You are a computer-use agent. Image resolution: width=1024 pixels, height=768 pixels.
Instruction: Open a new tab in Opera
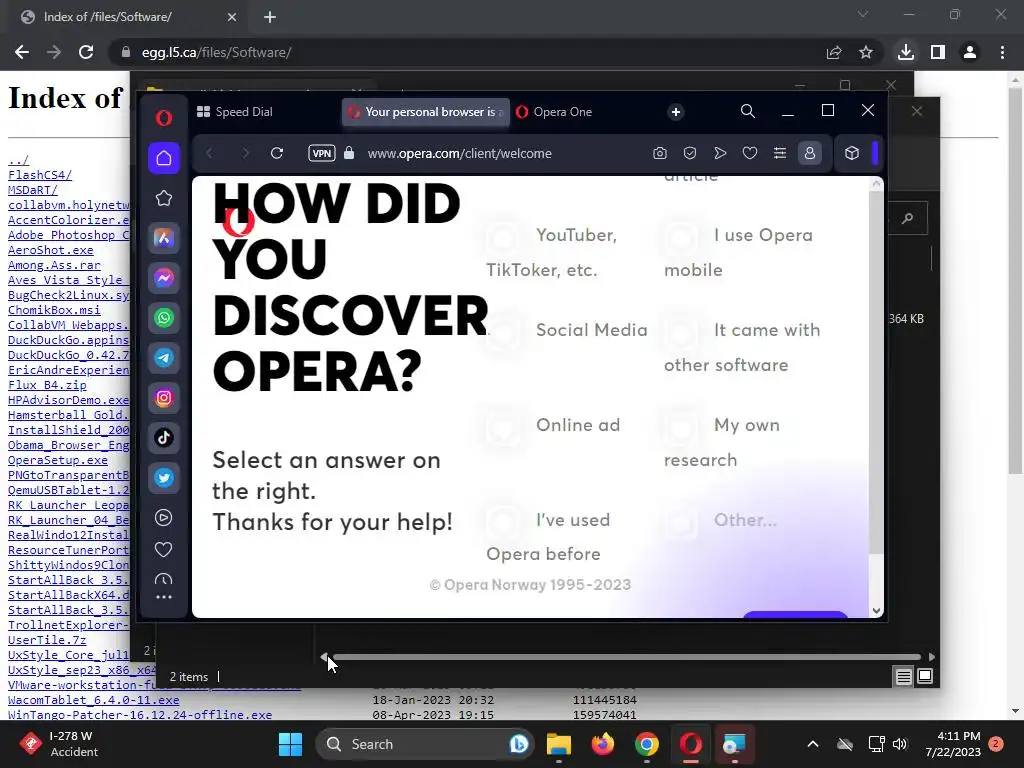coord(676,112)
